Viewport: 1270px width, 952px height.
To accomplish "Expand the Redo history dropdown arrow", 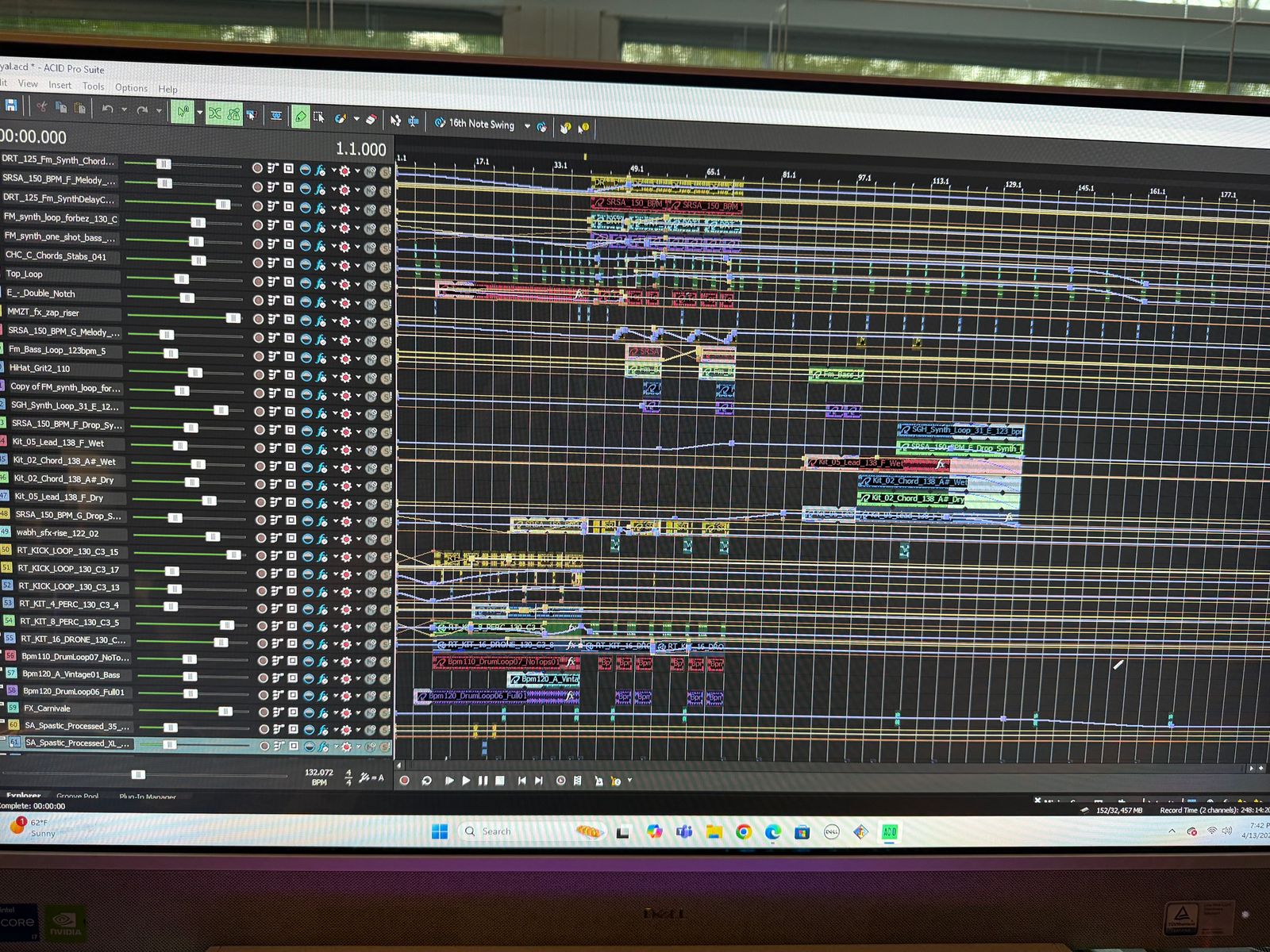I will coord(159,111).
